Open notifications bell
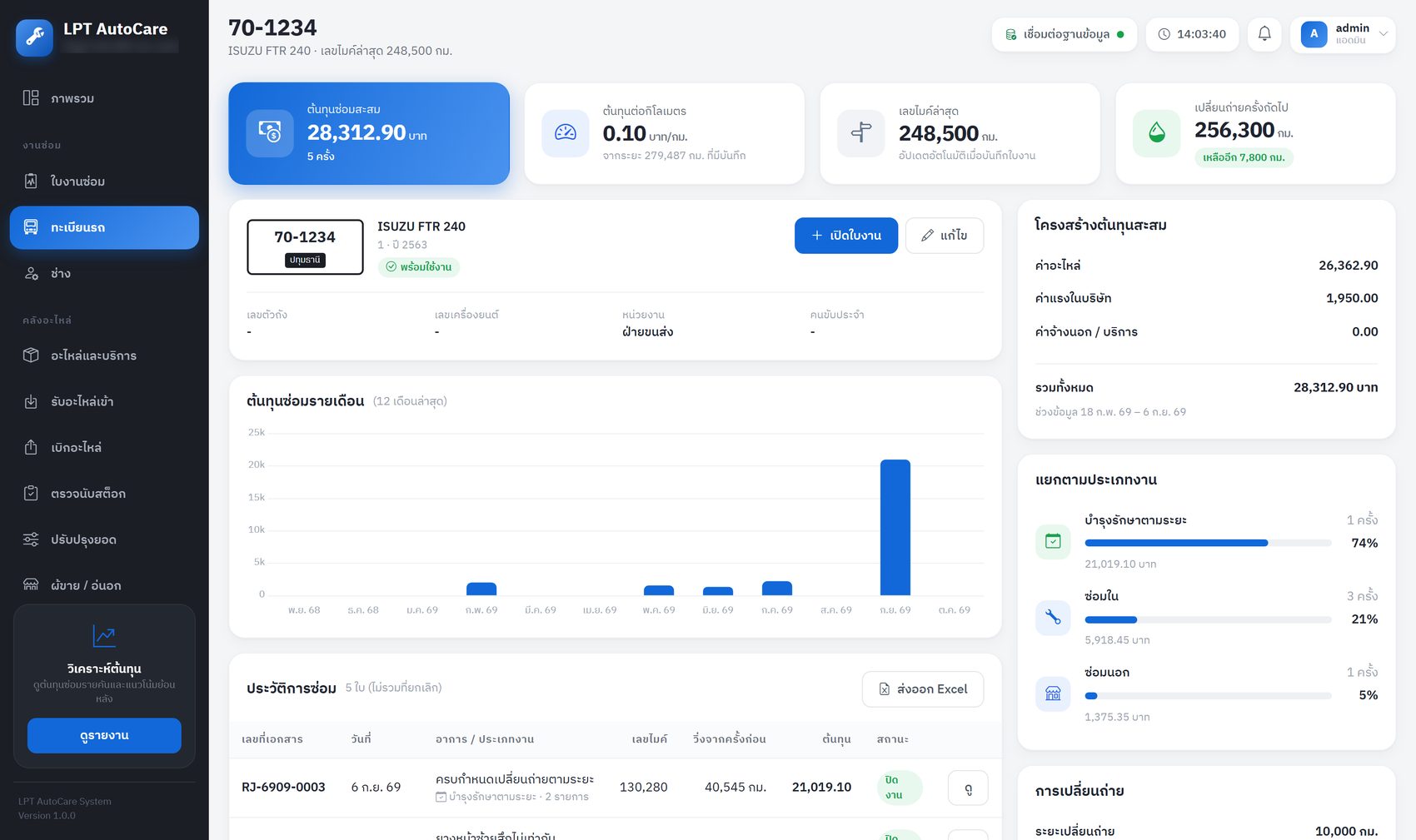This screenshot has height=840, width=1416. click(x=1264, y=34)
